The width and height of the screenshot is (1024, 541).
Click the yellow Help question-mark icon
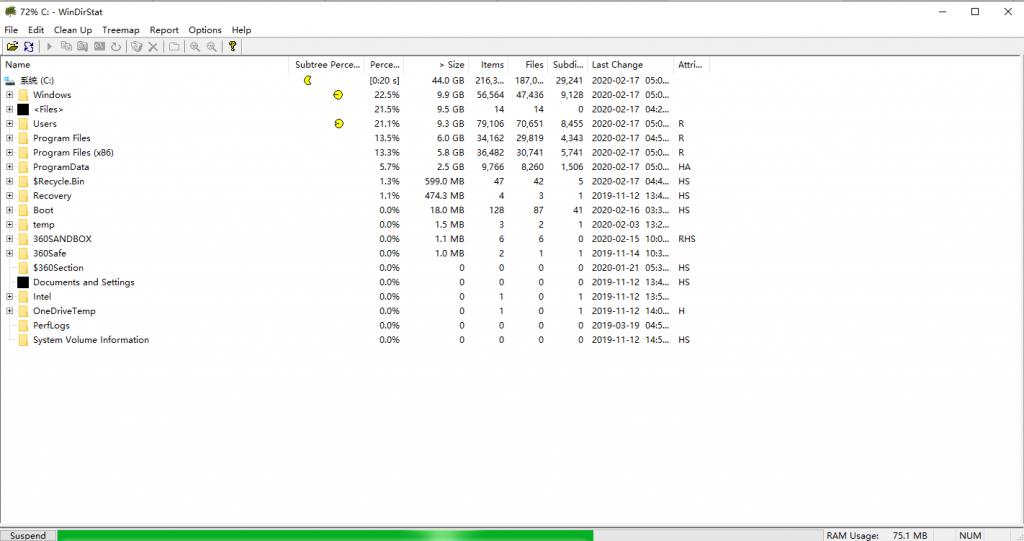click(x=232, y=46)
